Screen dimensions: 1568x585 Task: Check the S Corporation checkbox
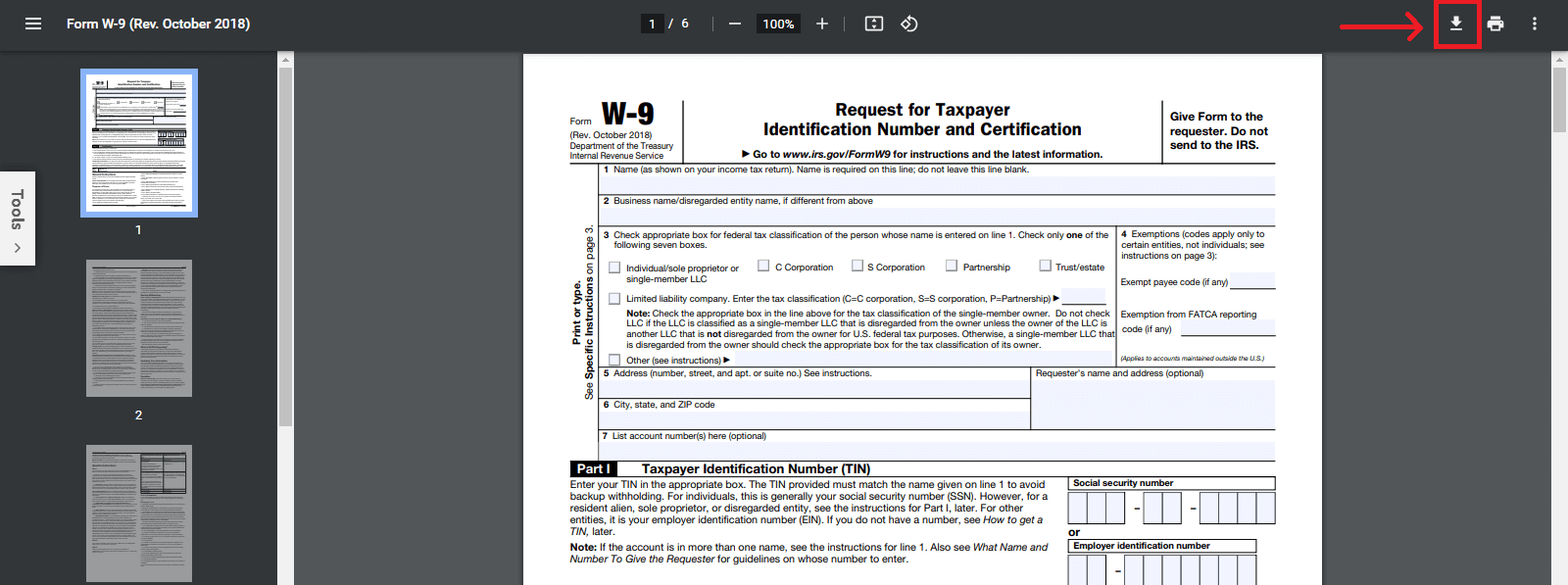point(857,266)
